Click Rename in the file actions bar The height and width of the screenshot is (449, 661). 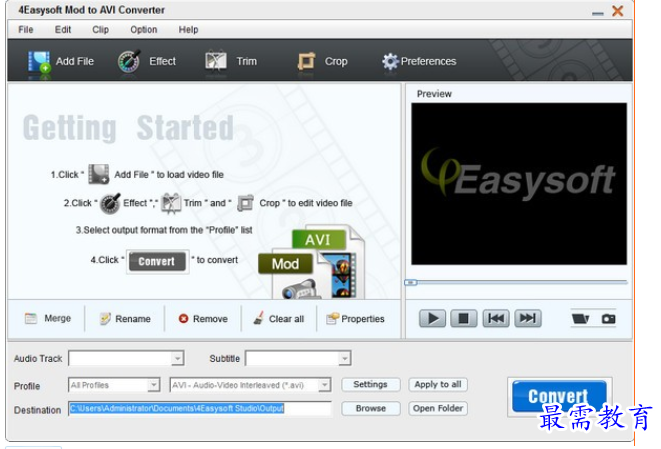[x=125, y=319]
